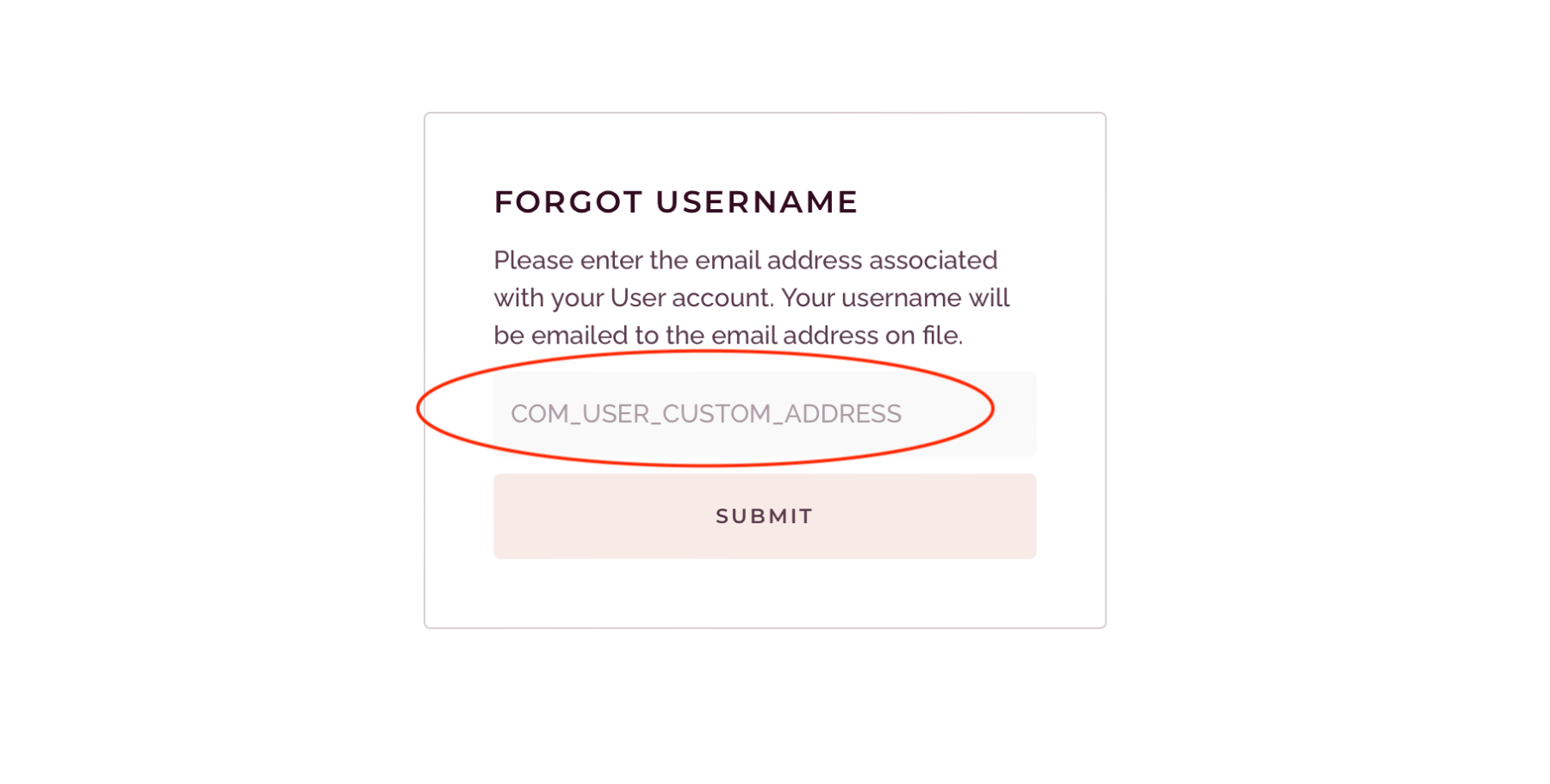Click the line "be emailed to the email address"
The width and height of the screenshot is (1550, 784).
(728, 336)
